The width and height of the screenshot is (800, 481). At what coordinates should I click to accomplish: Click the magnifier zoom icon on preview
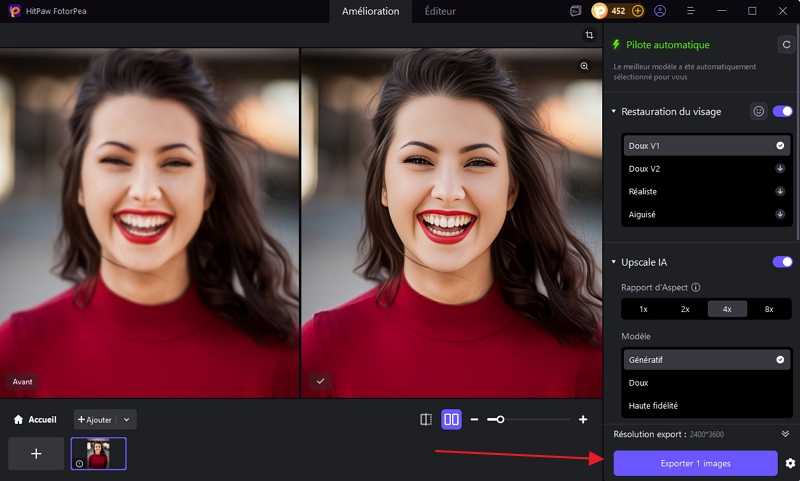coord(585,66)
